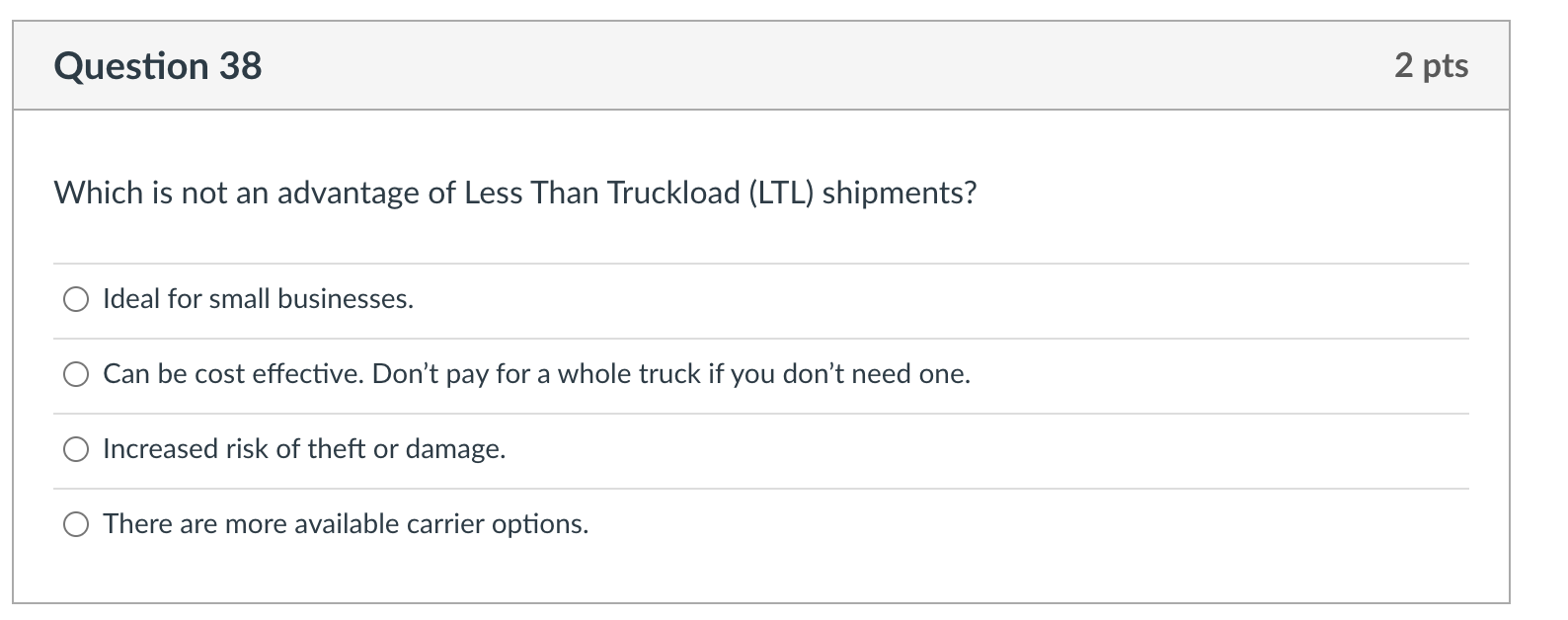Select the "Ideal for small businesses" radio button

[x=77, y=299]
